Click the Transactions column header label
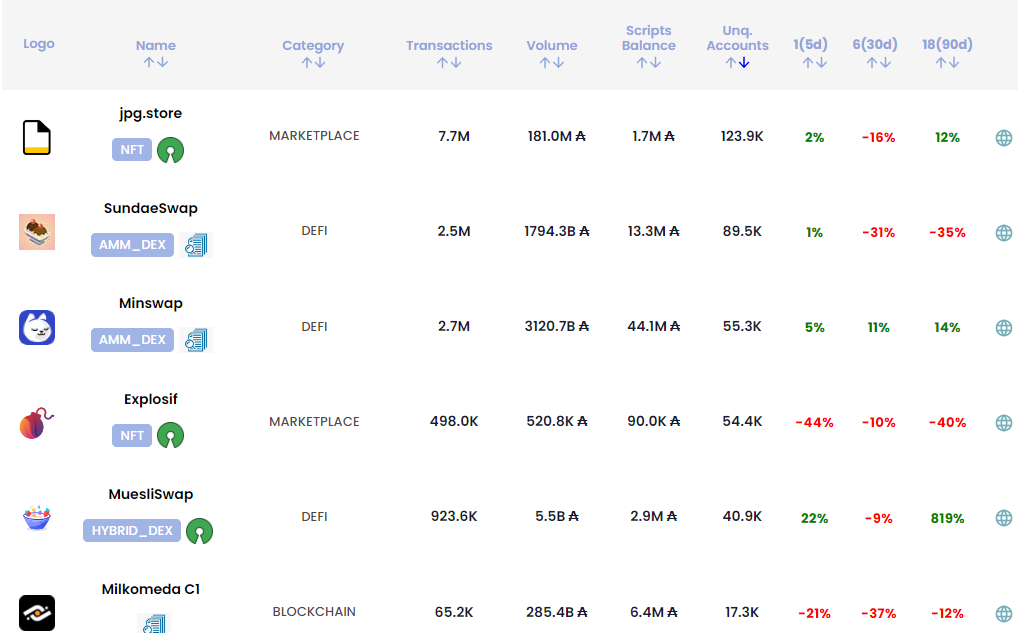Image resolution: width=1032 pixels, height=633 pixels. 449,45
